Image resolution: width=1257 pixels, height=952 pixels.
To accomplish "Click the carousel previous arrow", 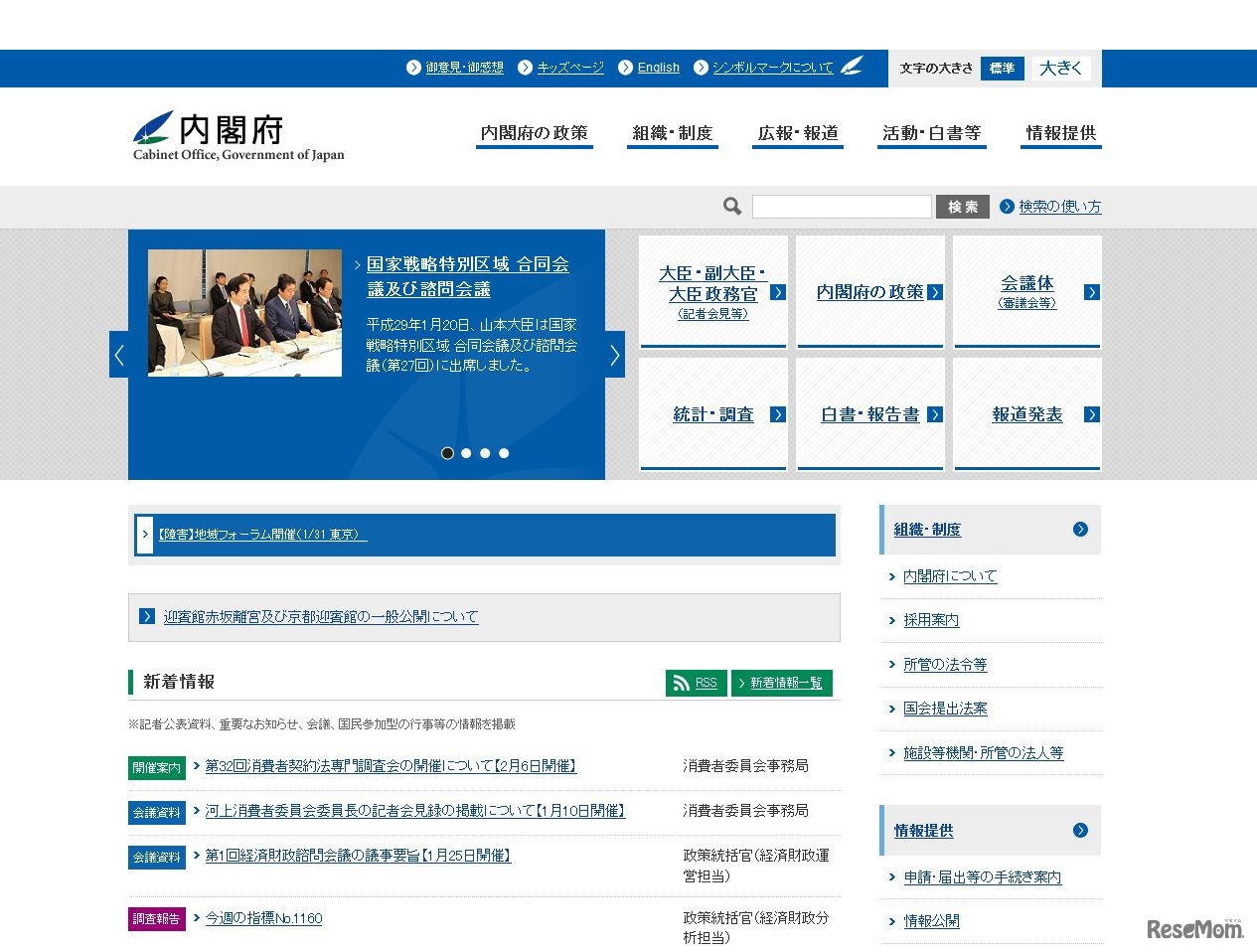I will coord(119,354).
